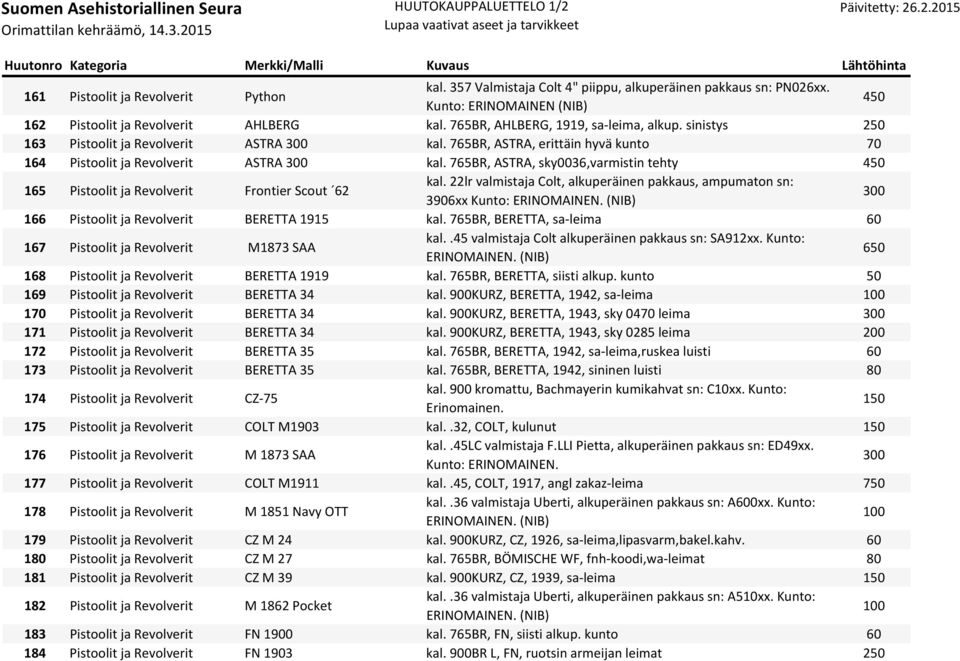Click the 'AHLBERG' model cell

[x=272, y=125]
